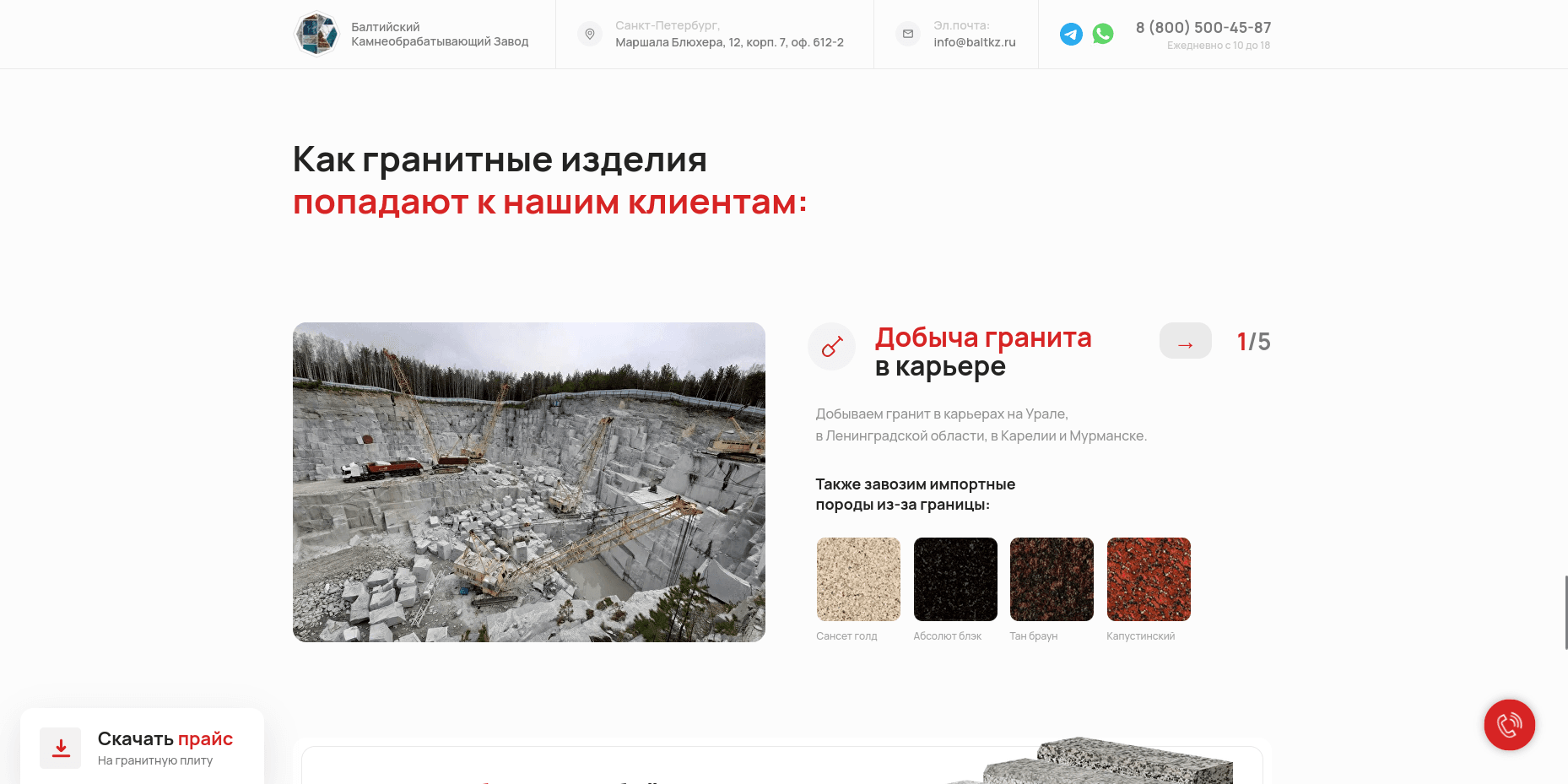The height and width of the screenshot is (784, 1568).
Task: Select the Капустинский granite swatch
Action: [x=1149, y=579]
